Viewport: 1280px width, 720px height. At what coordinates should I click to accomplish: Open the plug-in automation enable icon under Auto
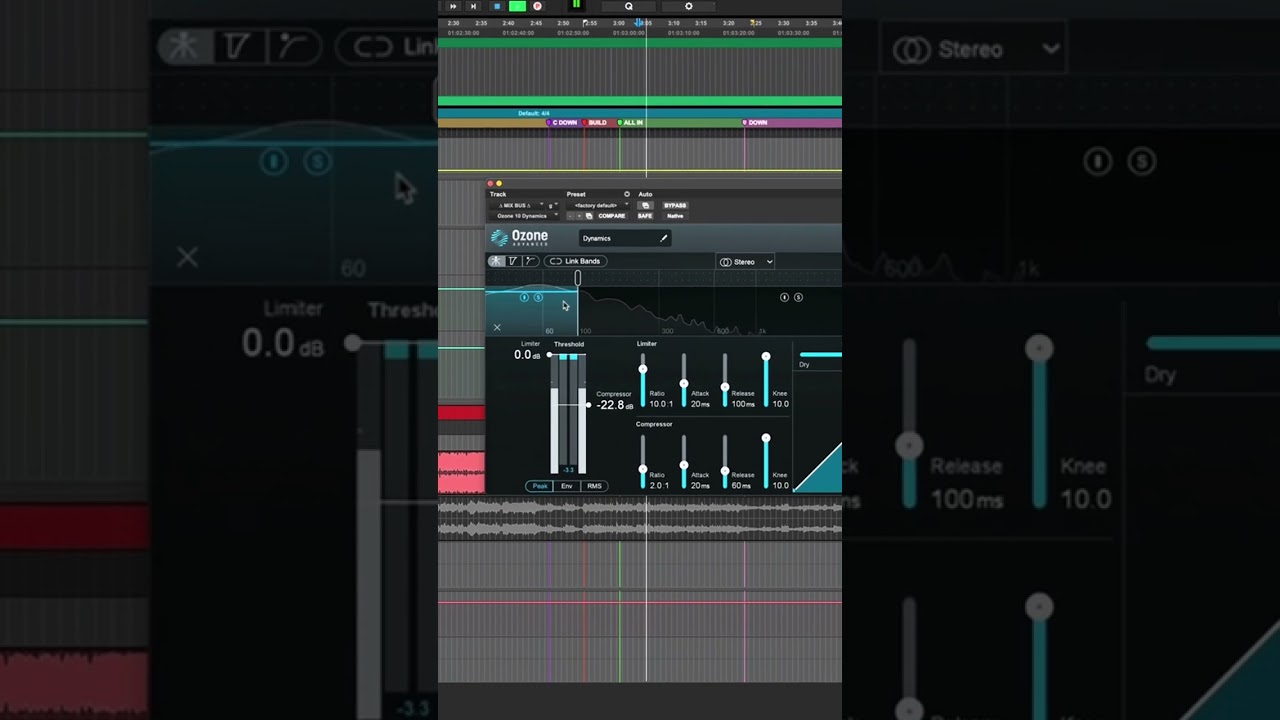pyautogui.click(x=645, y=205)
